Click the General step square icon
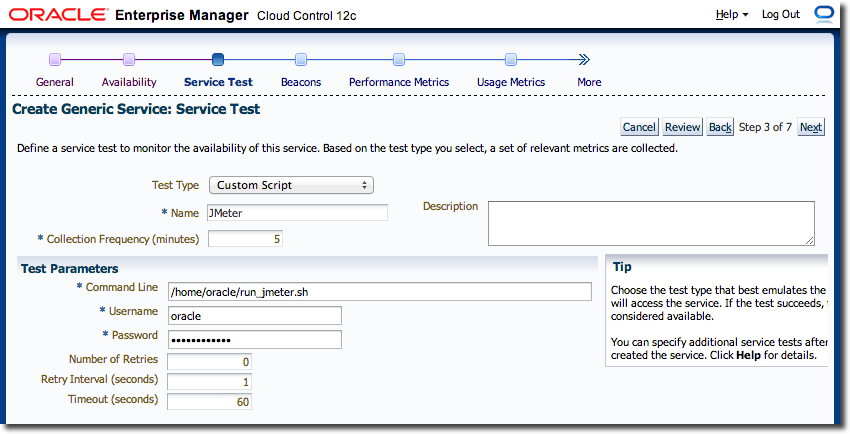This screenshot has width=850, height=434. (55, 60)
